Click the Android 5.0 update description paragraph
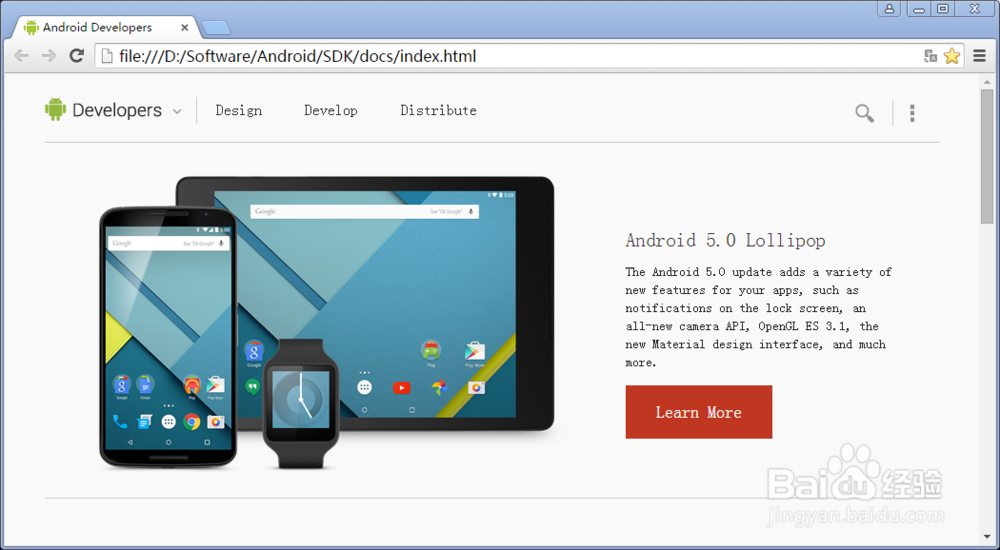The image size is (1000, 550). [x=758, y=317]
